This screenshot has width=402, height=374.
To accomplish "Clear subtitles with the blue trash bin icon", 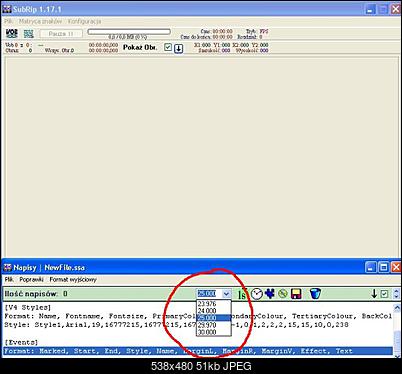I will 315,294.
